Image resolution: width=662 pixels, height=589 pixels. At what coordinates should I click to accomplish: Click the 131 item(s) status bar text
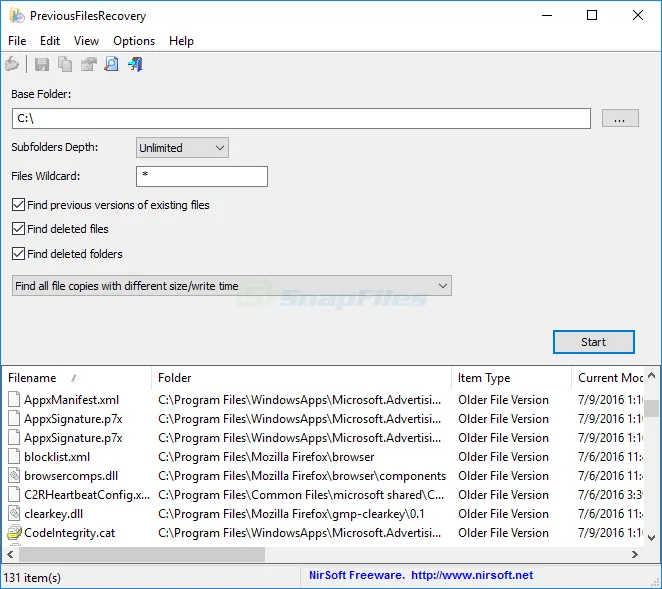click(x=32, y=578)
